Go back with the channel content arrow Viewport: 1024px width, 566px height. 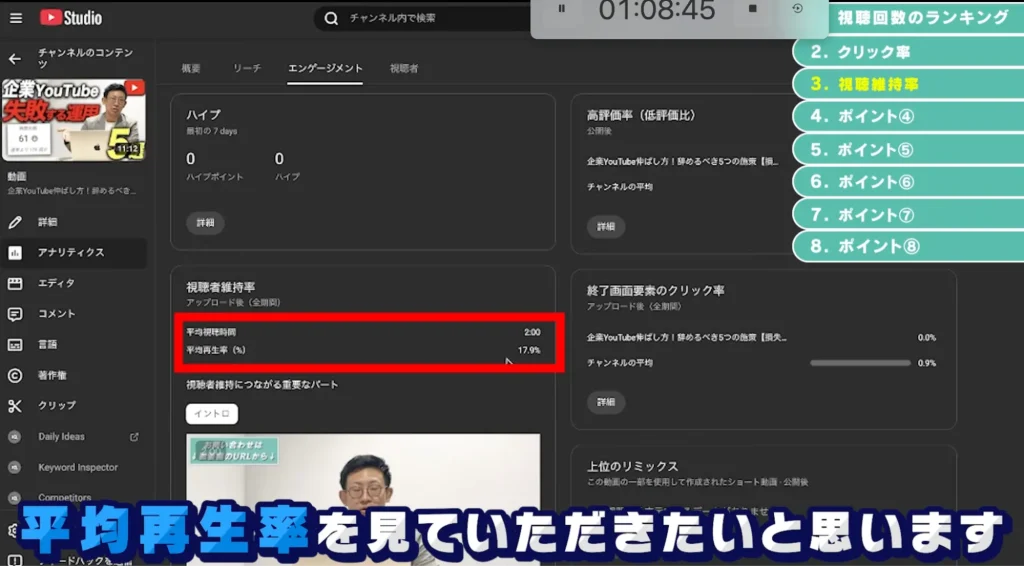tap(15, 59)
